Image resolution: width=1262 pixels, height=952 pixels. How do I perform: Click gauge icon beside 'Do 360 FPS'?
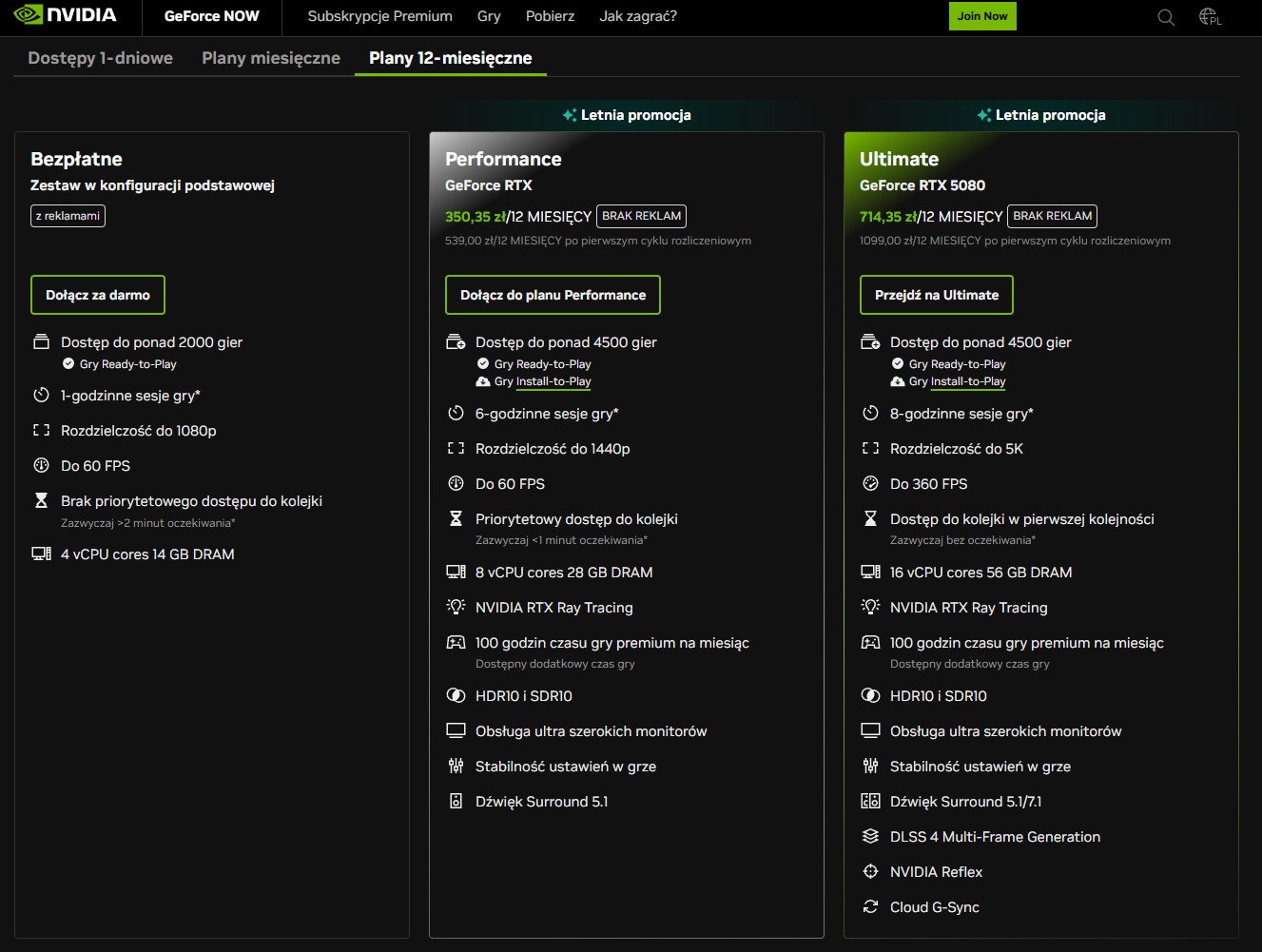870,483
